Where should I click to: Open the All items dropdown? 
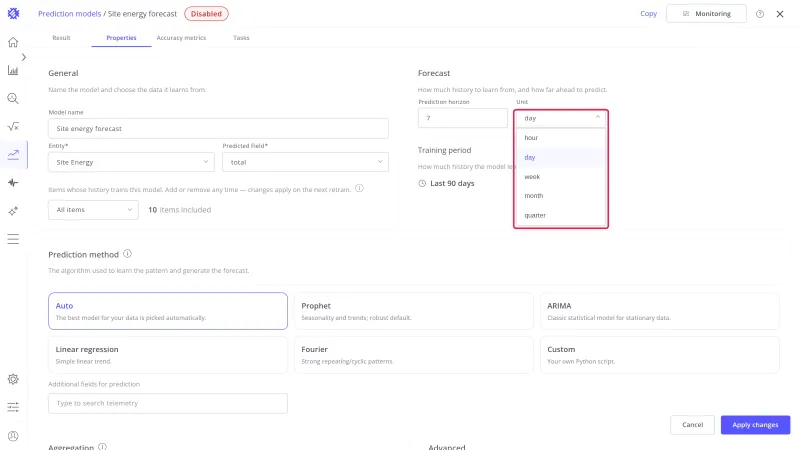(93, 210)
